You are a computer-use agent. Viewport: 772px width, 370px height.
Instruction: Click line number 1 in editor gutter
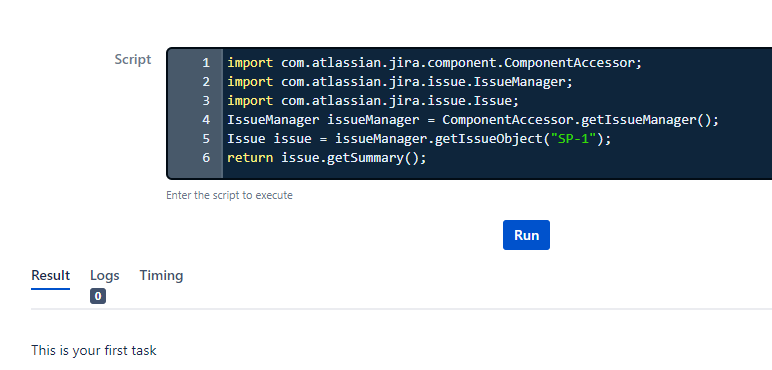point(206,63)
